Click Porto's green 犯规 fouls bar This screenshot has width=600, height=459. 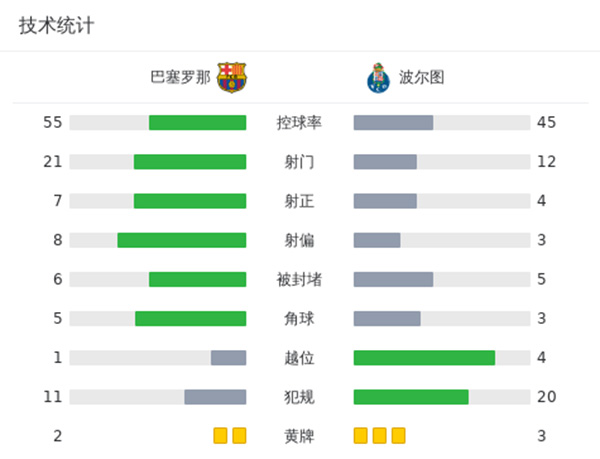411,397
